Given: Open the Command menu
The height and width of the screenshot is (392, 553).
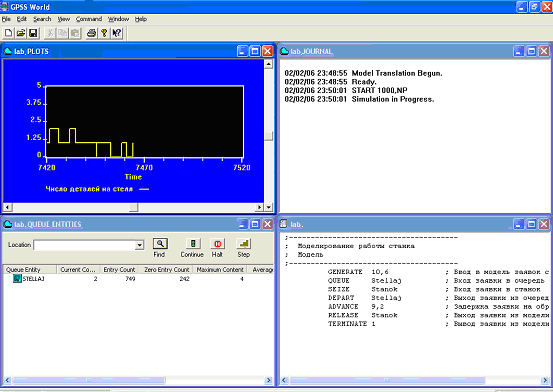Looking at the screenshot, I should [89, 19].
